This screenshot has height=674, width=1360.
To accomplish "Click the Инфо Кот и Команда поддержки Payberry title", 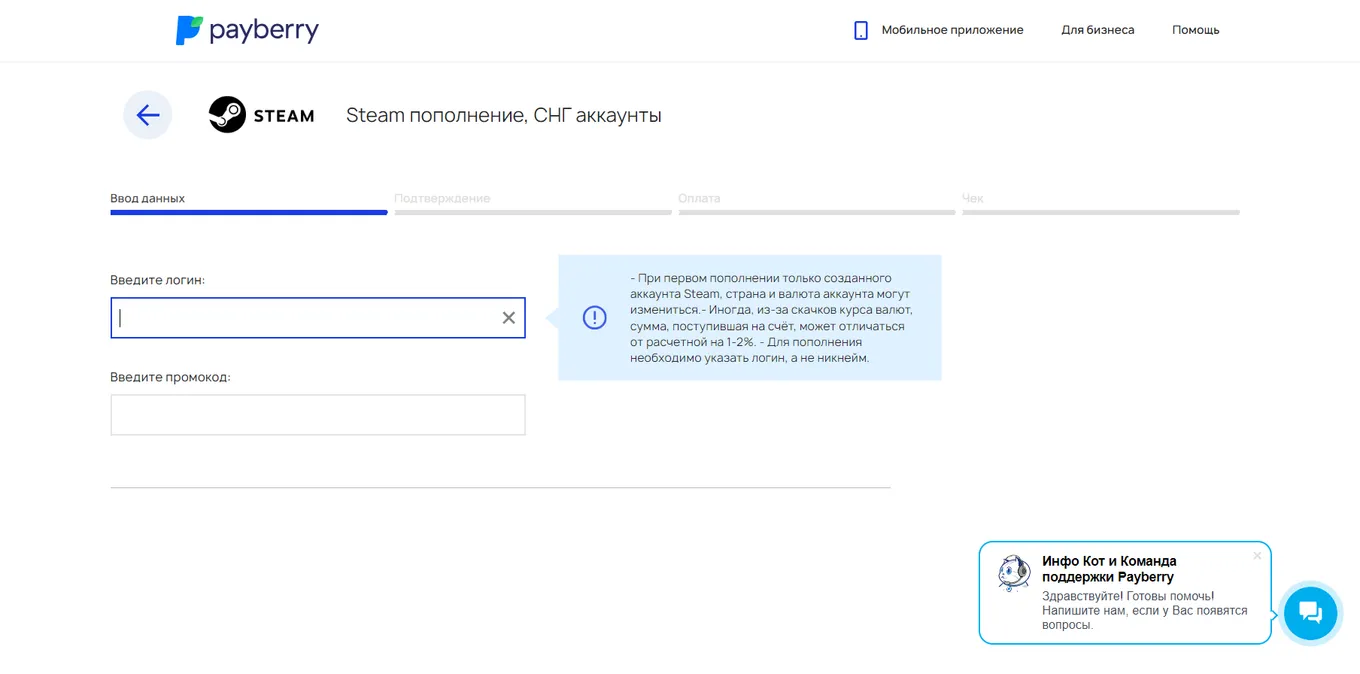I will [x=1109, y=569].
